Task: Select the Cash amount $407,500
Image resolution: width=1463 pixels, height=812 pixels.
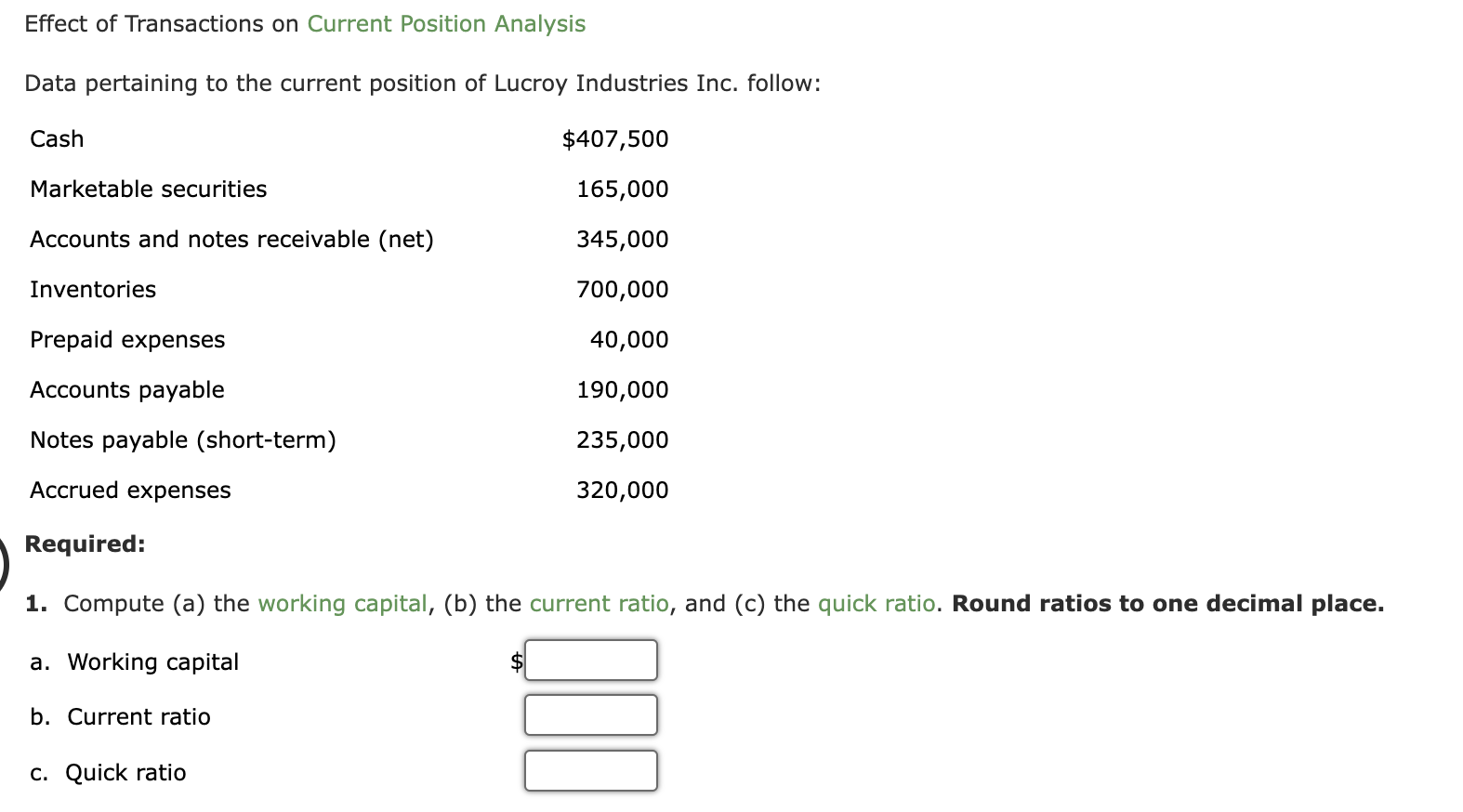Action: tap(615, 138)
